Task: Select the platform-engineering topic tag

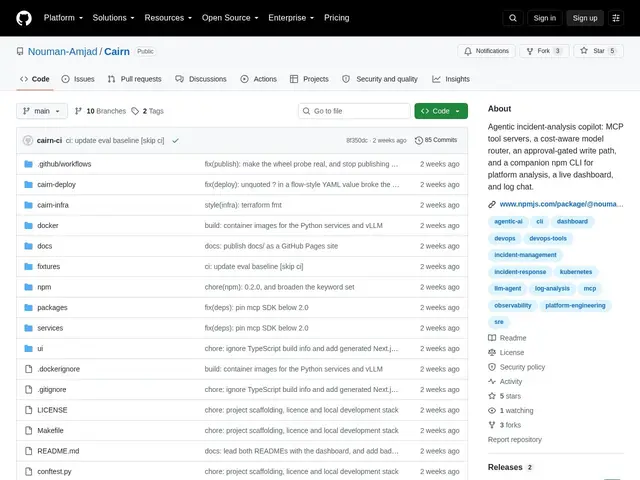Action: 575,305
